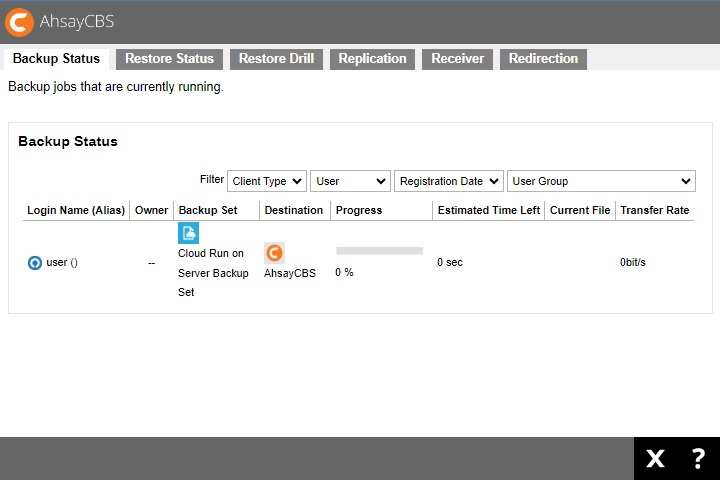
Task: Go to the Replication tab
Action: 372,59
